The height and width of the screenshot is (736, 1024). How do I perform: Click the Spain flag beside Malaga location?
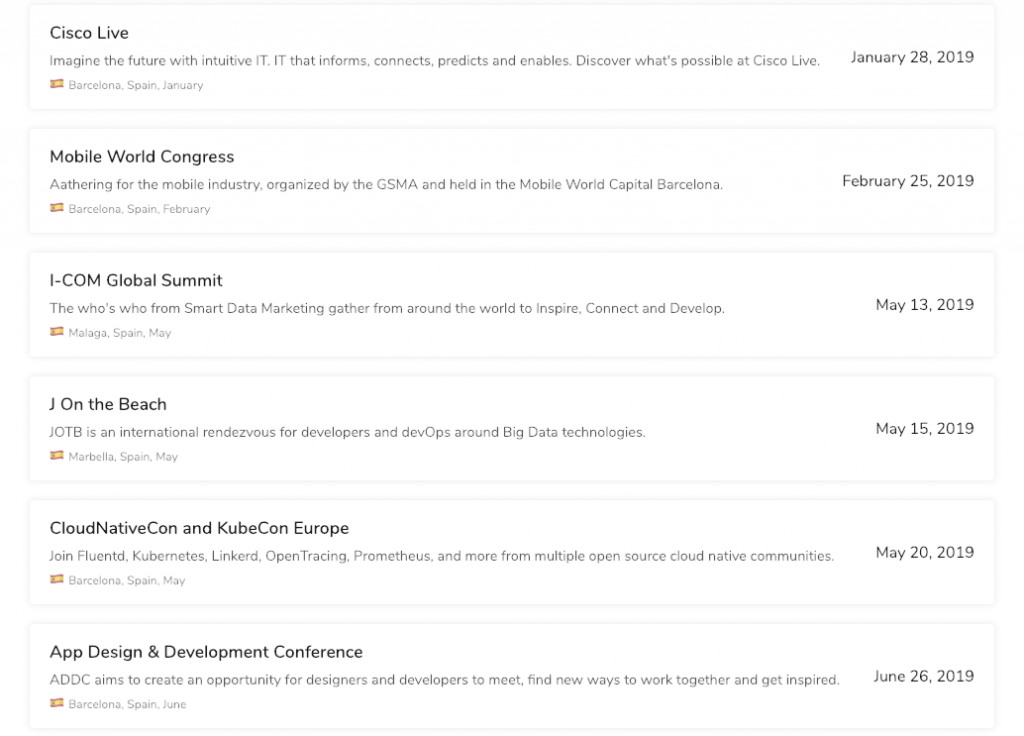click(x=57, y=332)
